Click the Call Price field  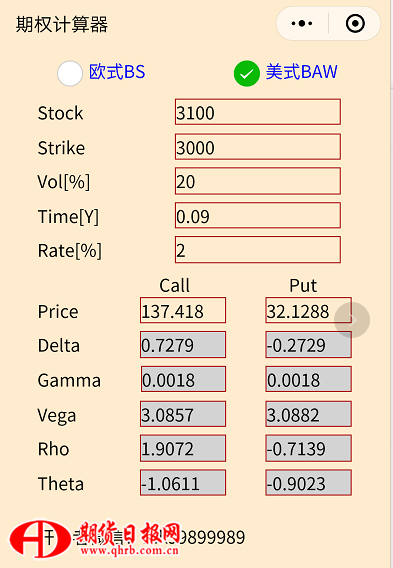183,310
